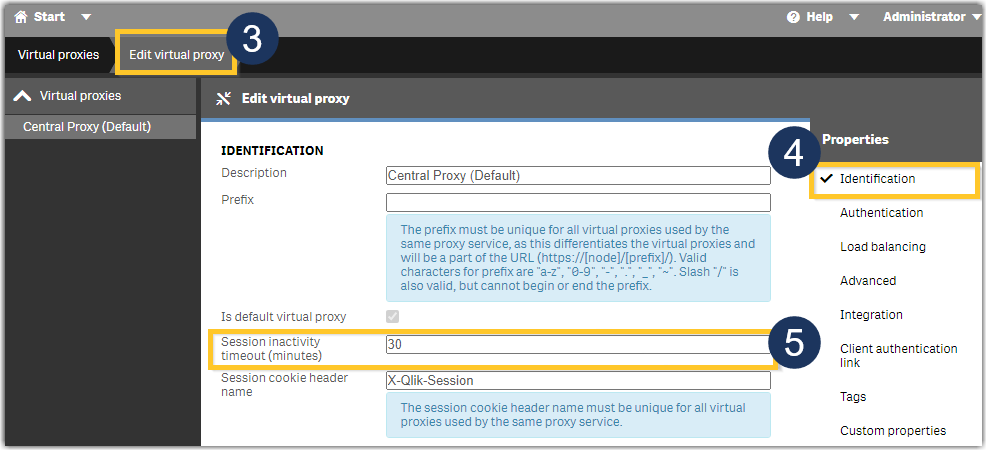Select Central Proxy (Default) in list
The image size is (987, 451).
[87, 126]
